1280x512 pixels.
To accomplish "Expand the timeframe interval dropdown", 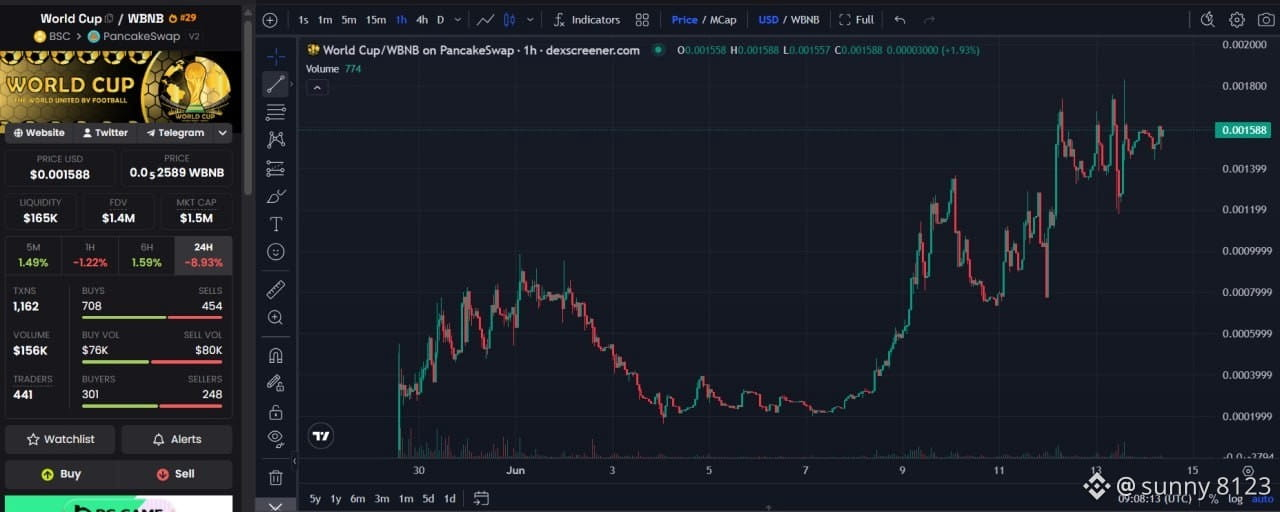I will click(458, 20).
